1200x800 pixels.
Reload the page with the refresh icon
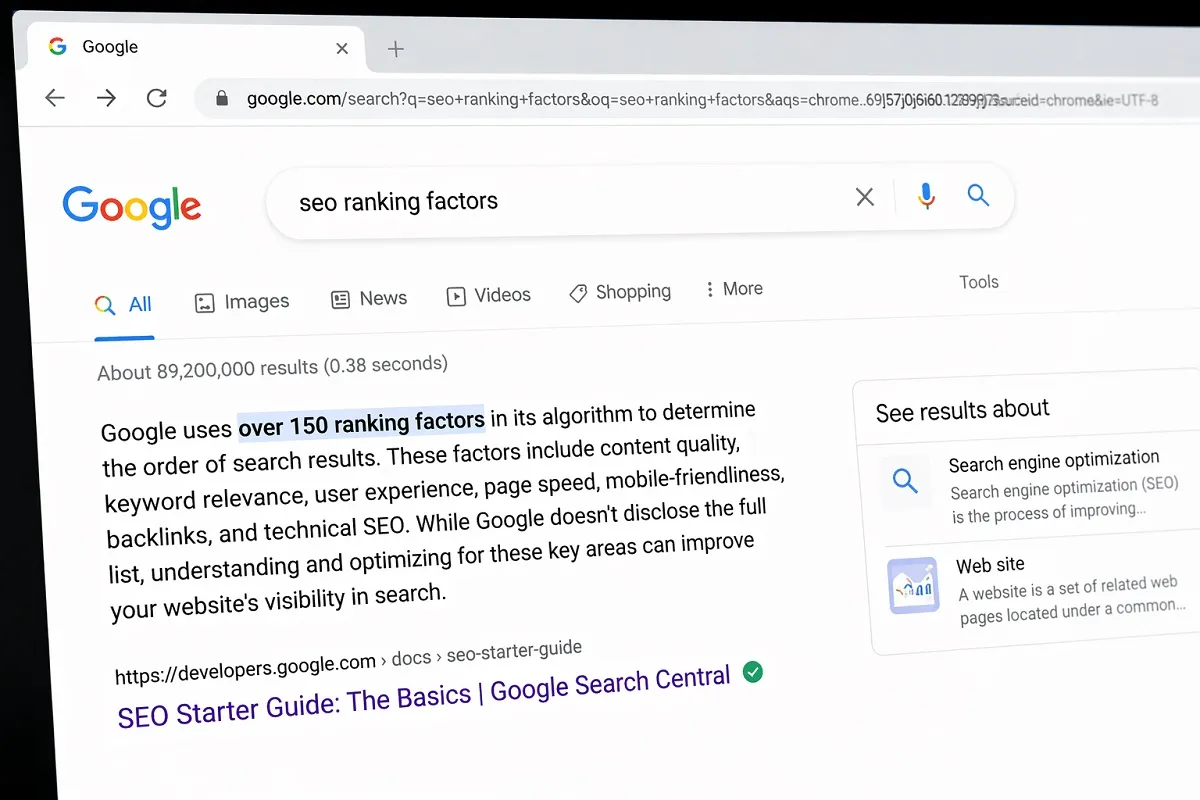156,97
